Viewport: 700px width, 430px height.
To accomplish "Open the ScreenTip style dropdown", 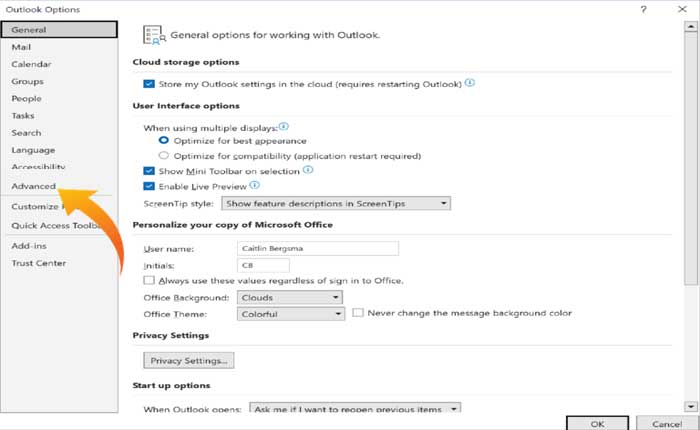I will (336, 204).
